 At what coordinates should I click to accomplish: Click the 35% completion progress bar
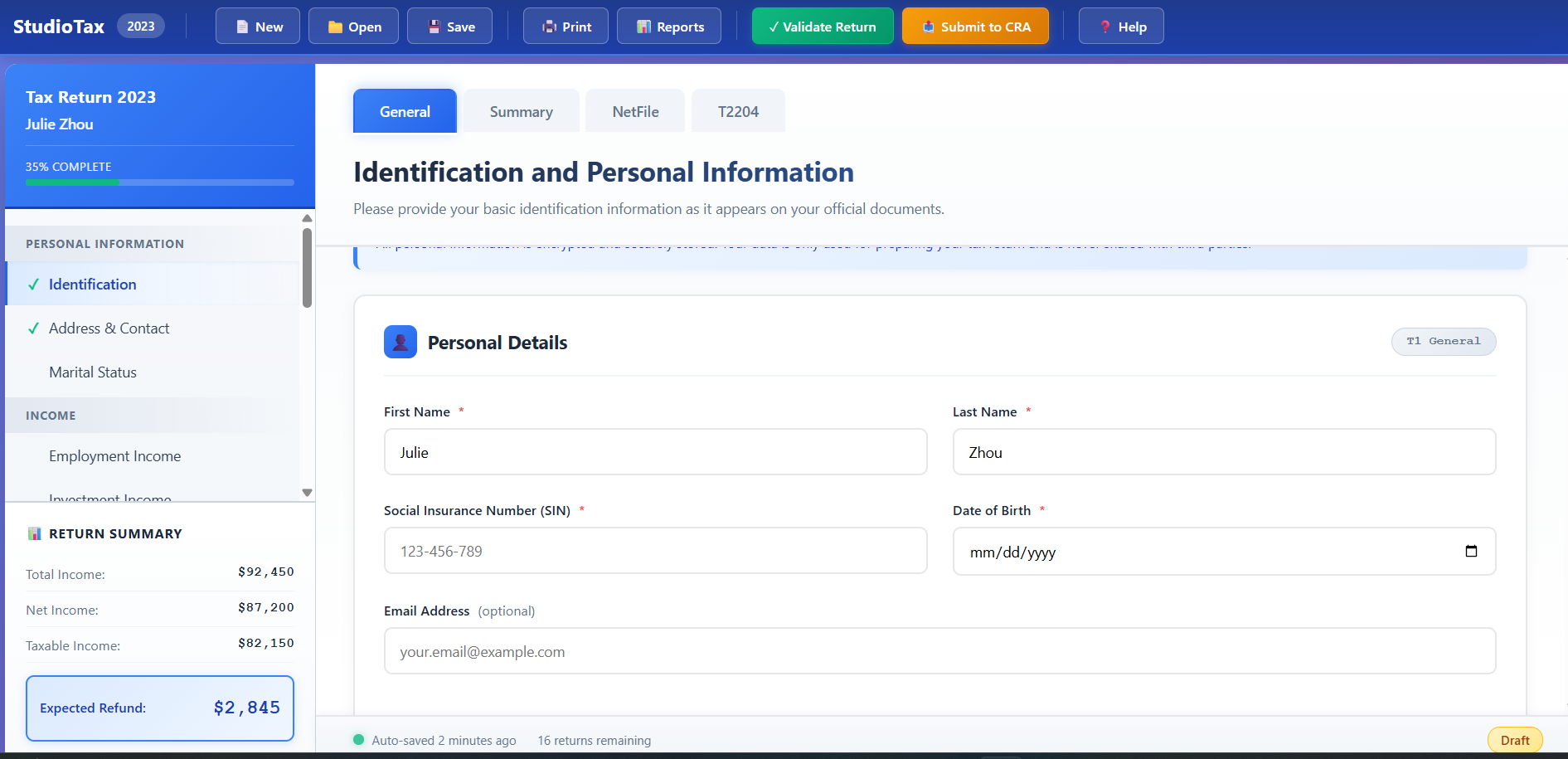tap(159, 182)
